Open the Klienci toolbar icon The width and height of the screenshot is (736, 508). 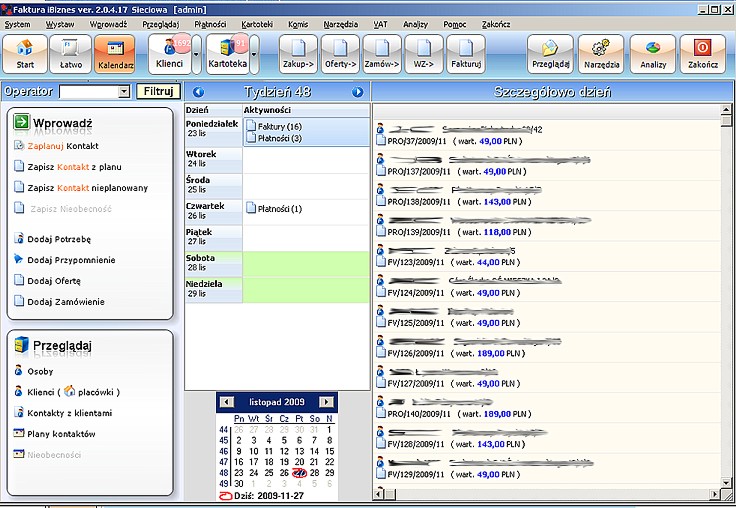170,53
